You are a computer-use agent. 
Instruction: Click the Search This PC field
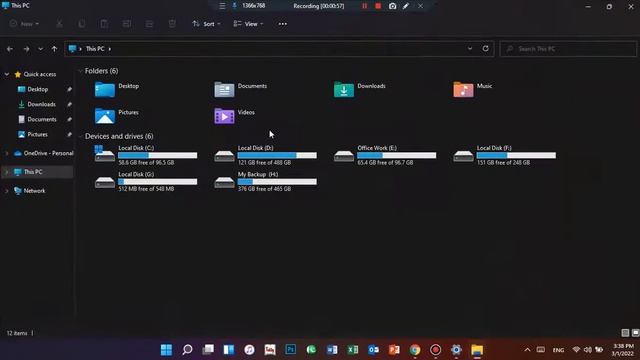click(568, 49)
